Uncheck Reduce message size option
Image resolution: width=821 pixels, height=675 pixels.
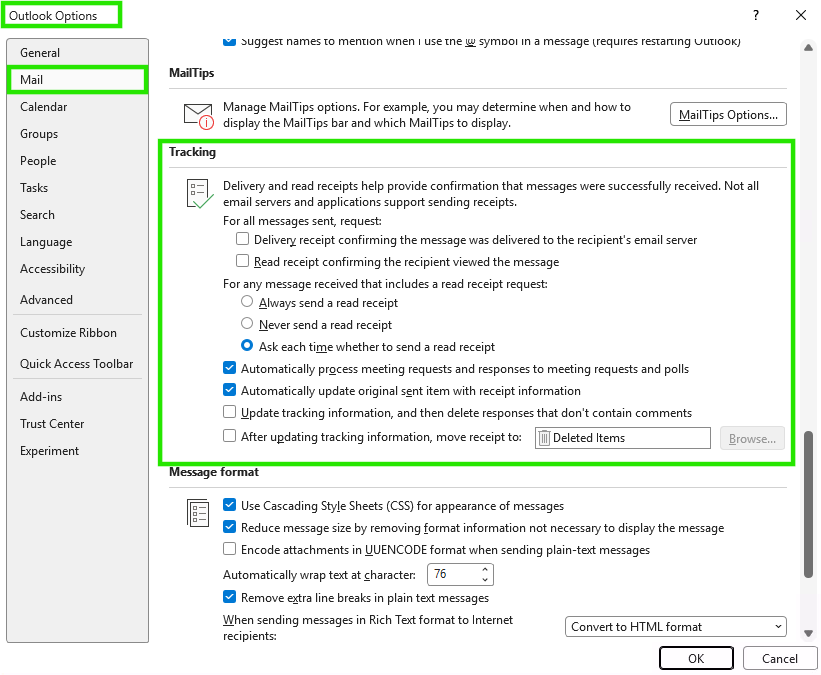pos(229,527)
